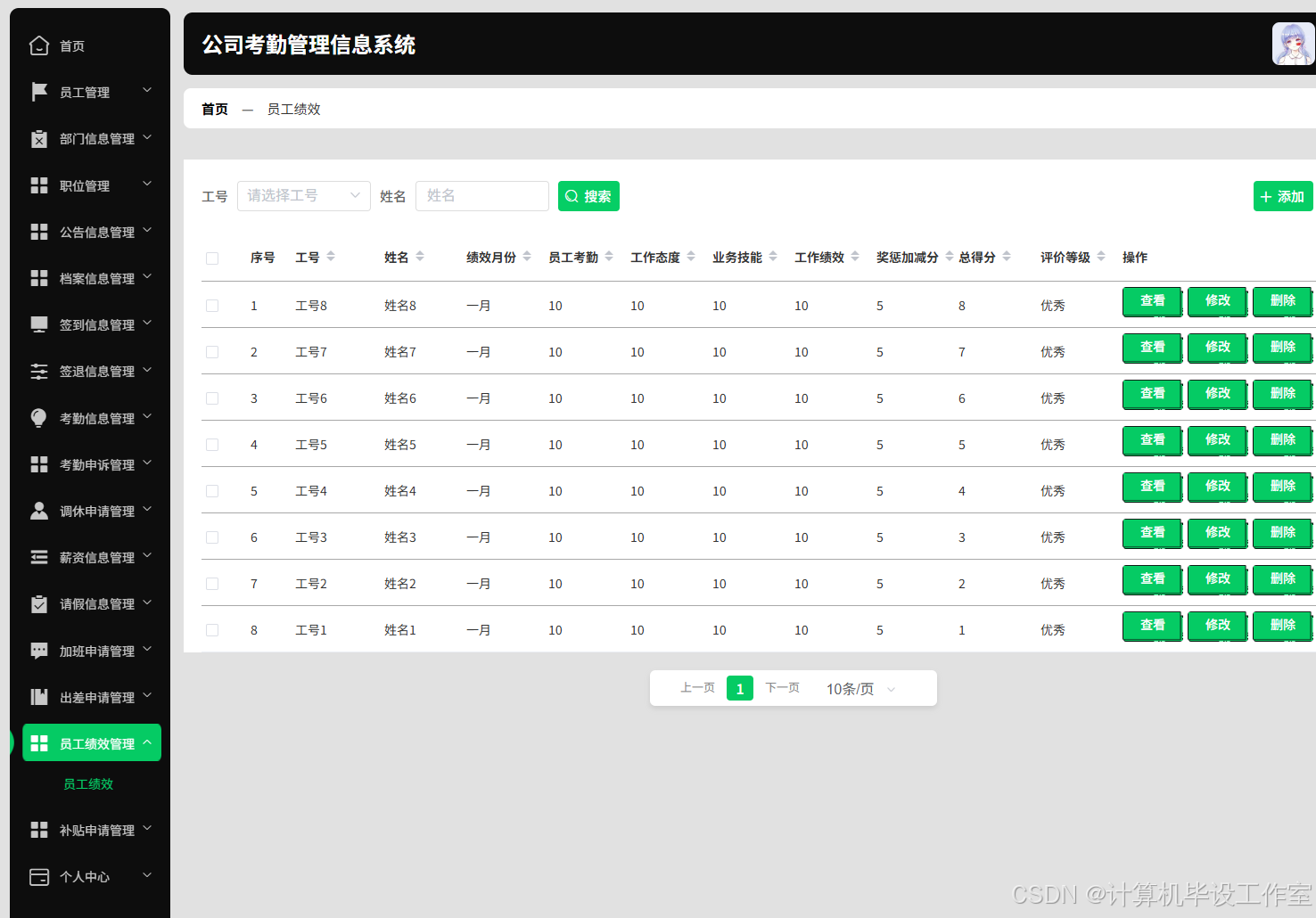
Task: Expand 员工管理 menu chevron
Action: tap(147, 91)
